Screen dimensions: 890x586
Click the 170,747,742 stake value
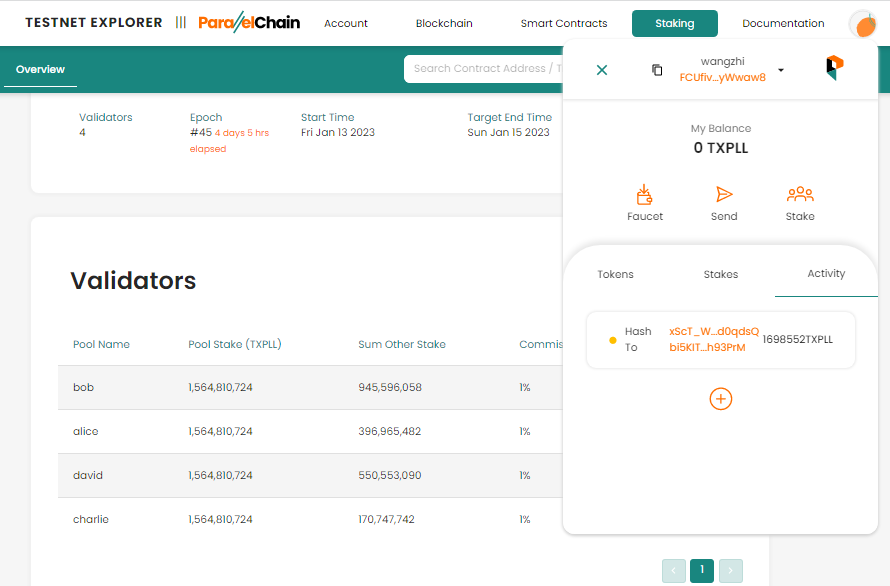click(x=386, y=519)
